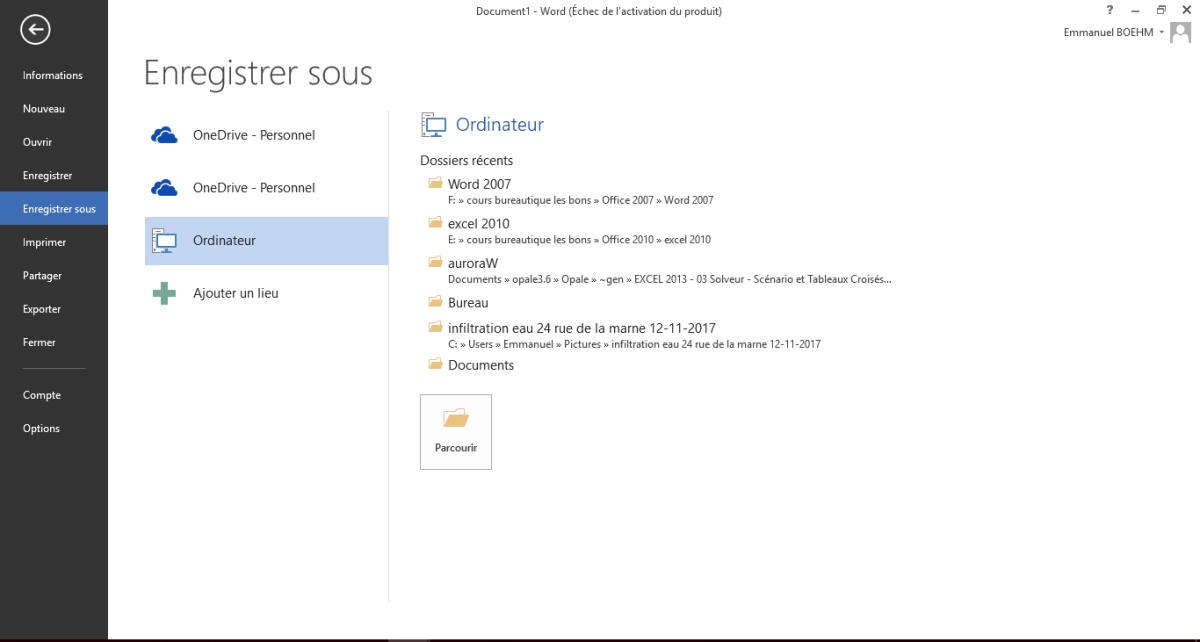
Task: Click the folder icon beside Bureau
Action: (x=435, y=301)
